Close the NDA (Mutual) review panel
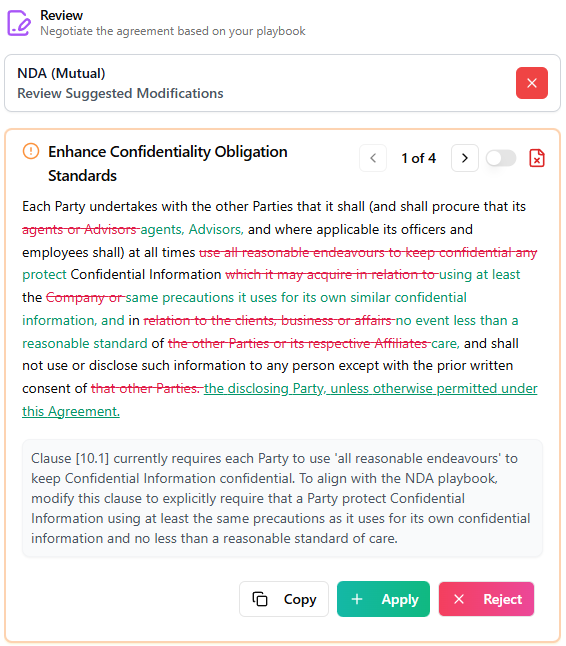The image size is (566, 646). coord(532,83)
